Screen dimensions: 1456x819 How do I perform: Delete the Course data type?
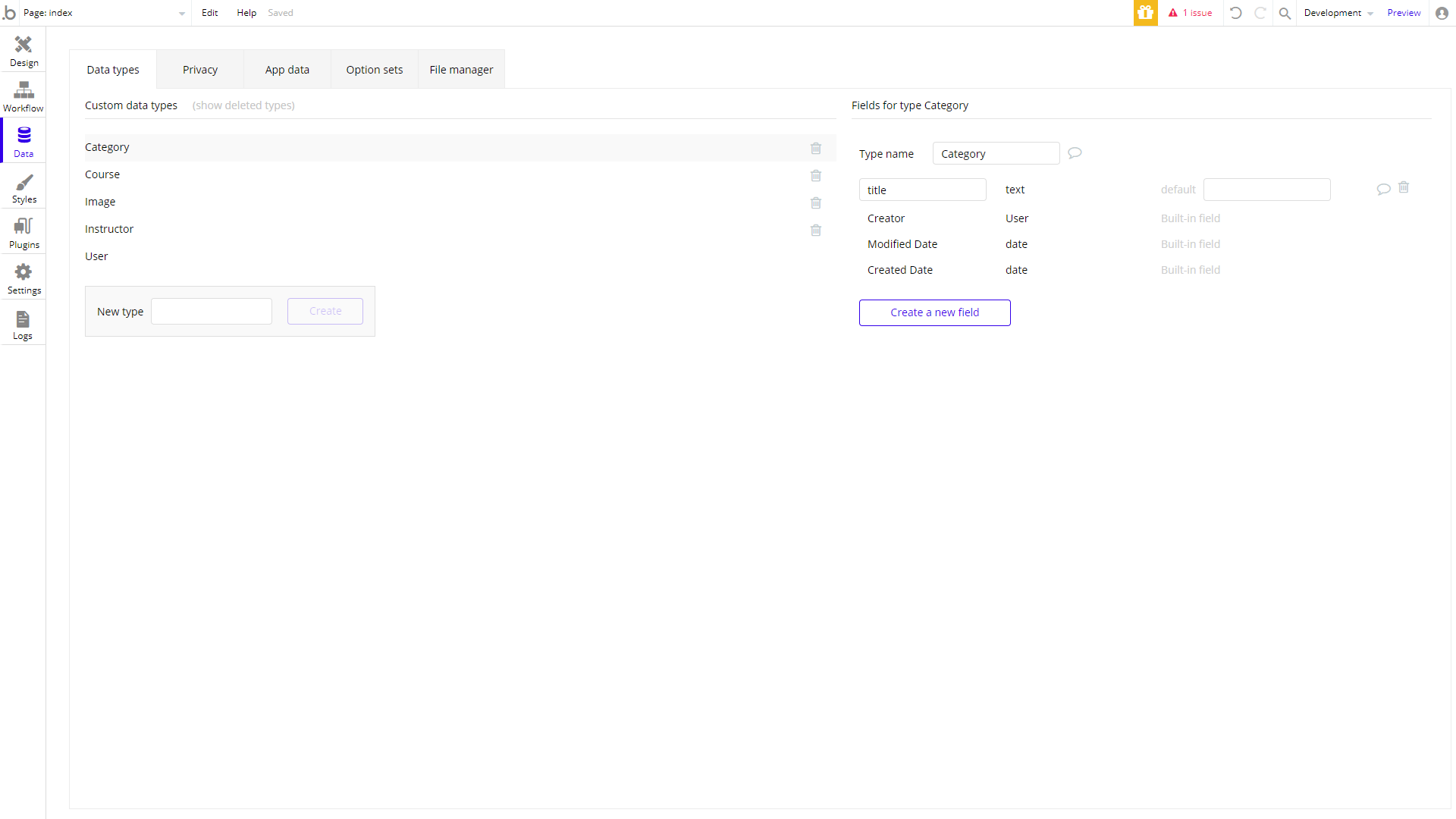816,175
